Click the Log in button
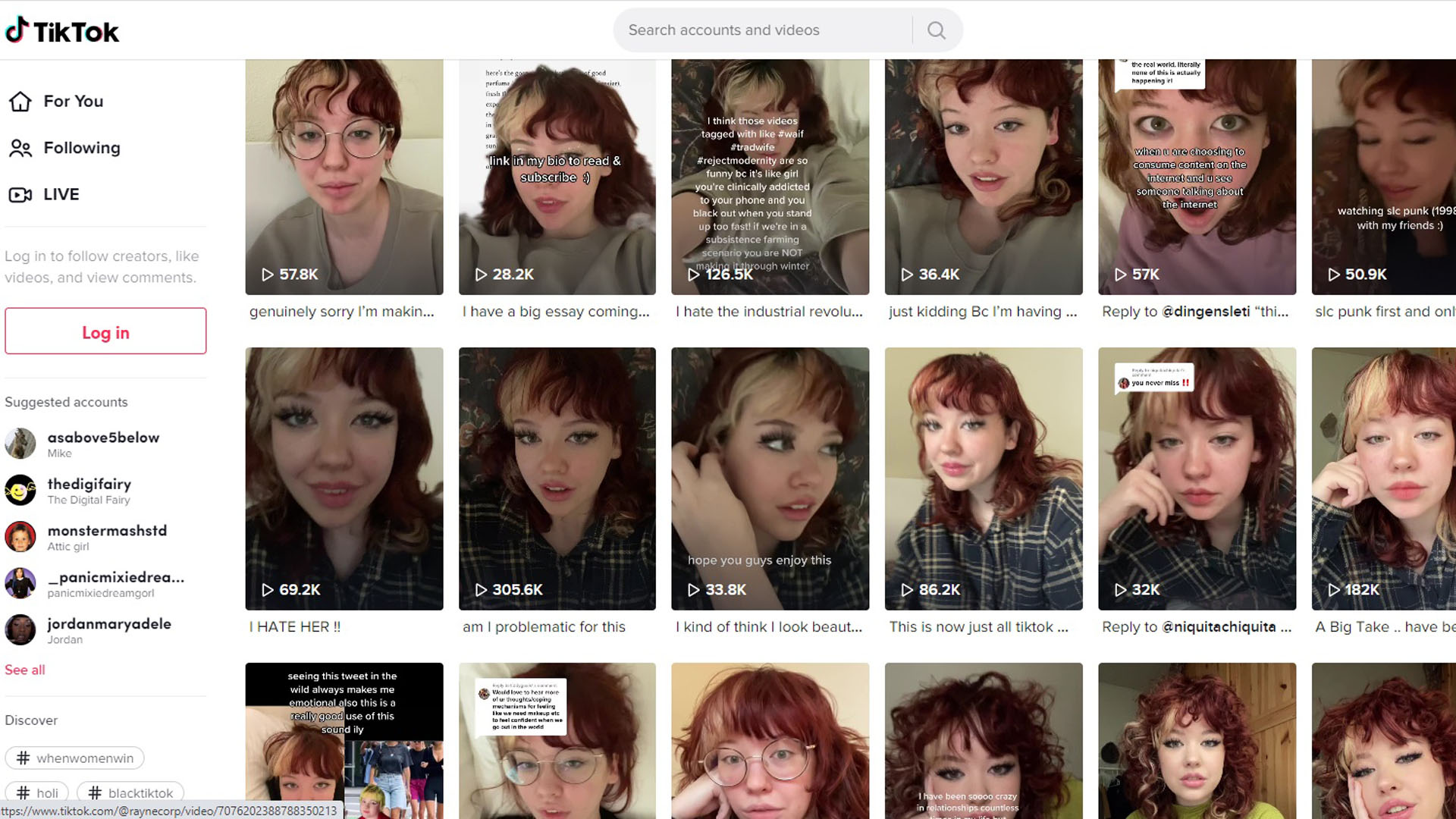The height and width of the screenshot is (819, 1456). [105, 331]
